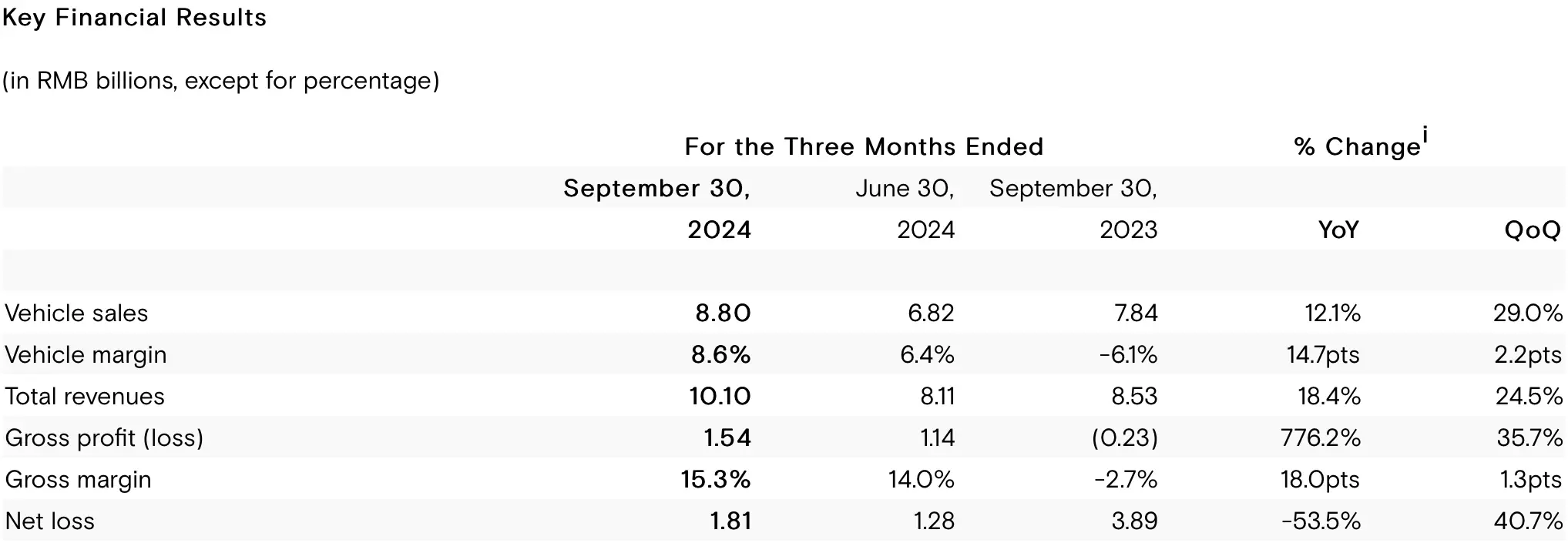Screen dimensions: 1568x543
Task: Click the Gross profit (loss) row label
Action: 104,437
